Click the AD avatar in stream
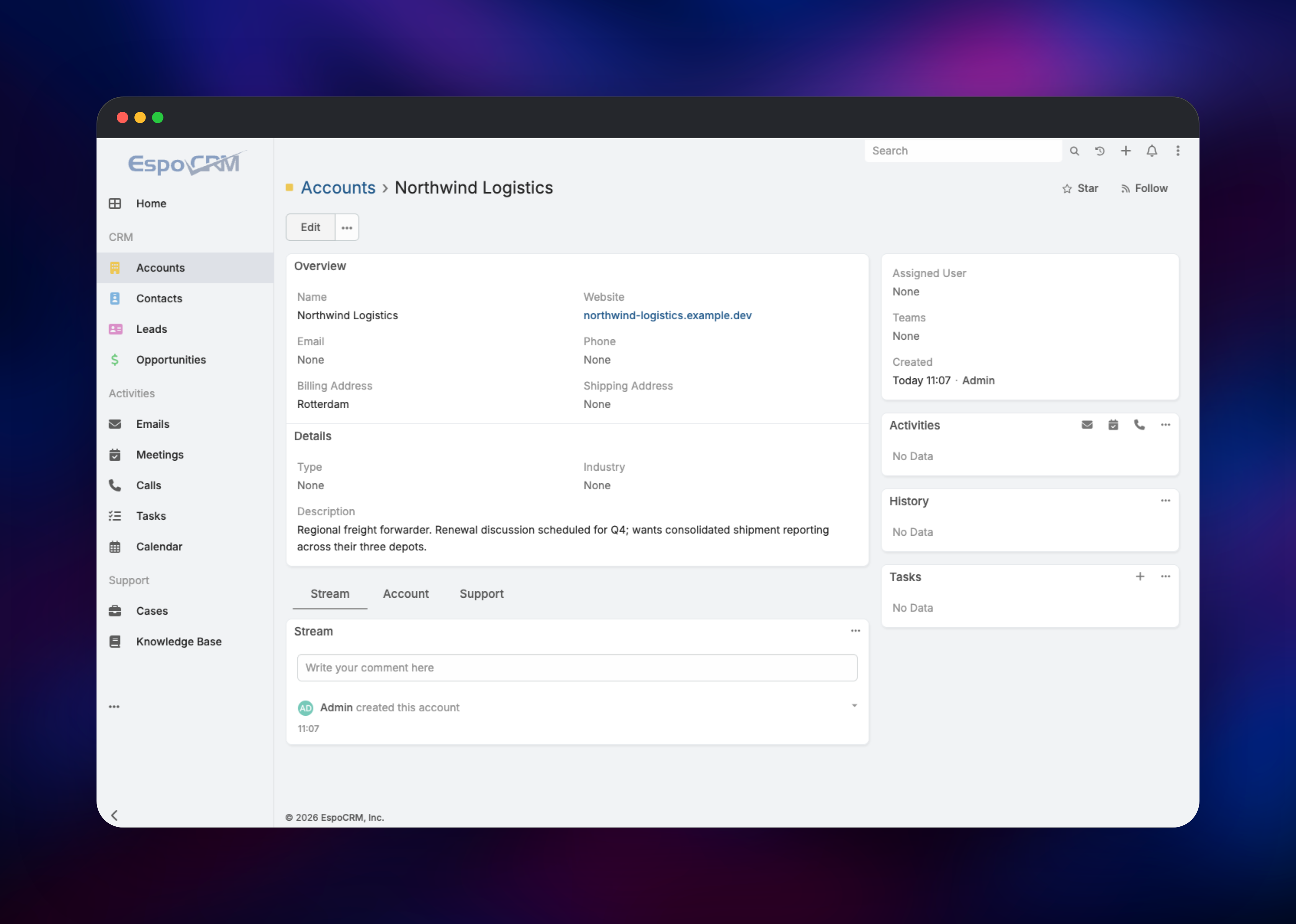1296x924 pixels. (x=306, y=708)
